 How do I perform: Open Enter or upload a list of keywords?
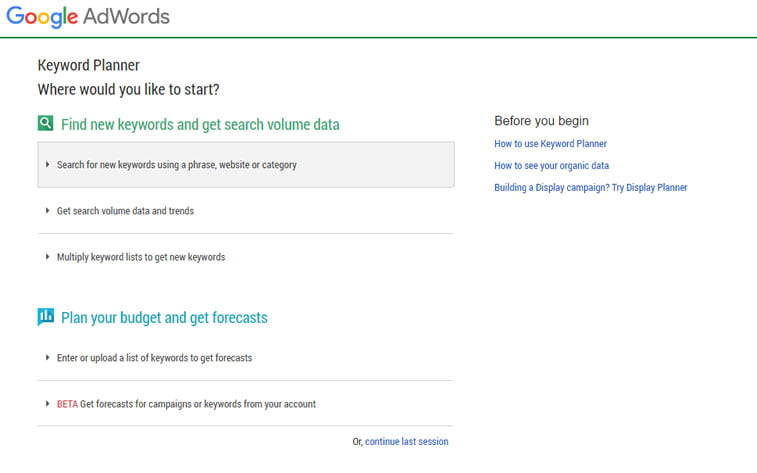246,358
